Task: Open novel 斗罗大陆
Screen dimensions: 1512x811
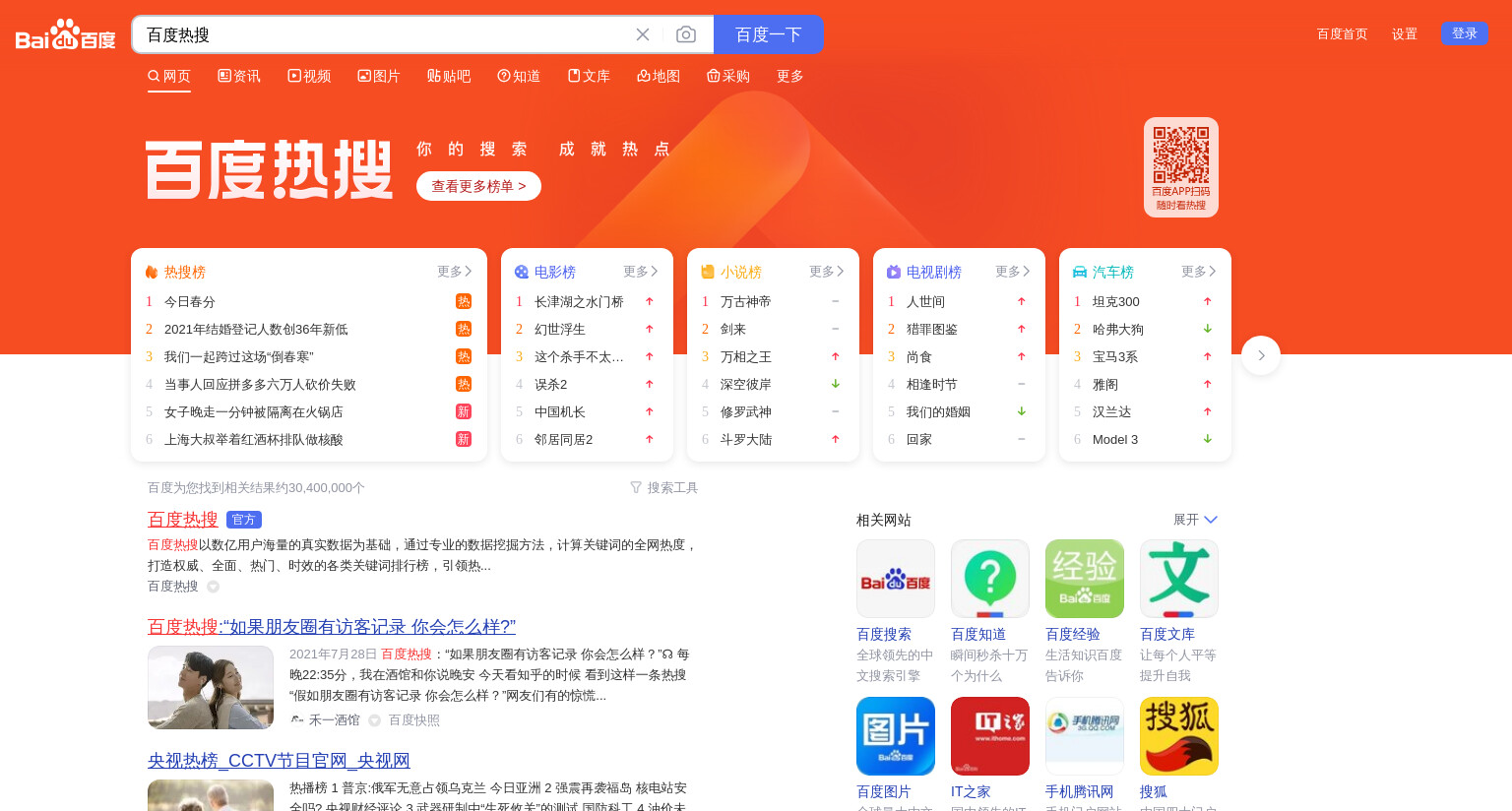Action: click(x=746, y=439)
